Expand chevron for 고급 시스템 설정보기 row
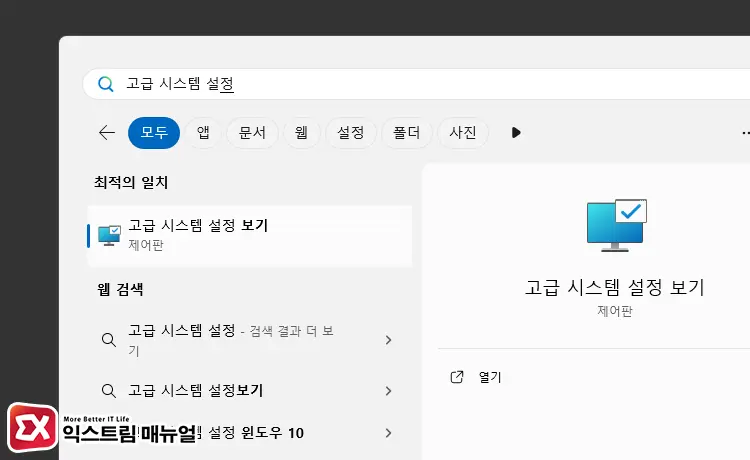Image resolution: width=750 pixels, height=460 pixels. click(x=388, y=391)
